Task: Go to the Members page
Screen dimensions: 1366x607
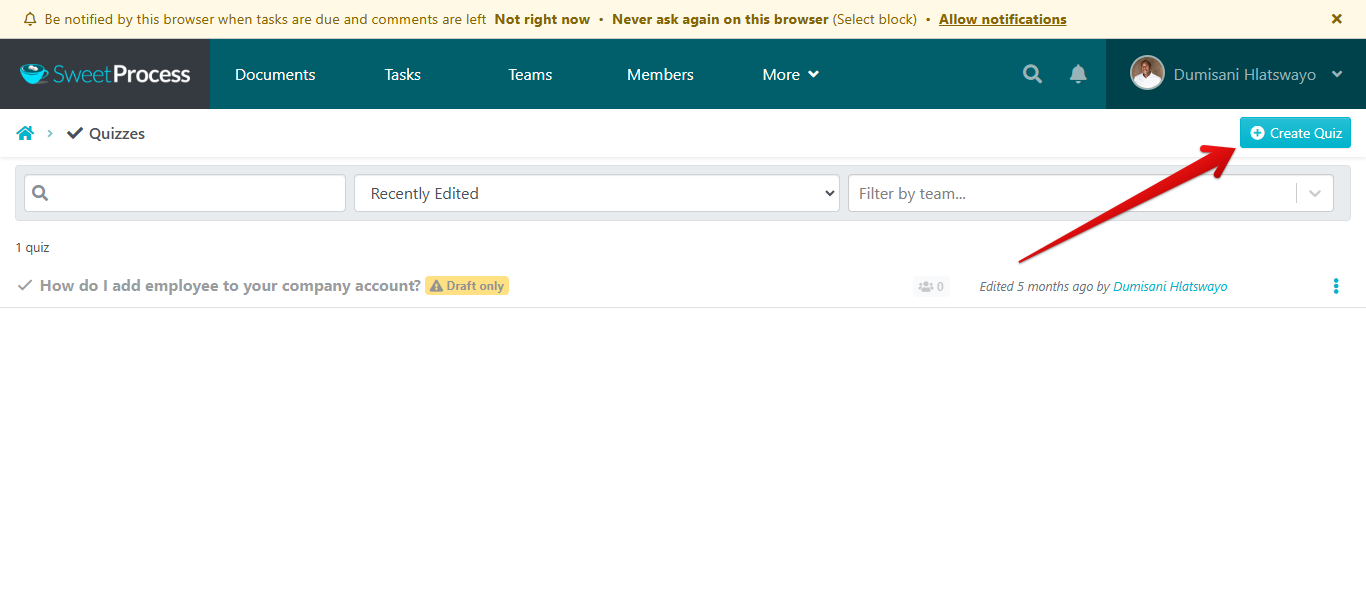Action: click(660, 74)
